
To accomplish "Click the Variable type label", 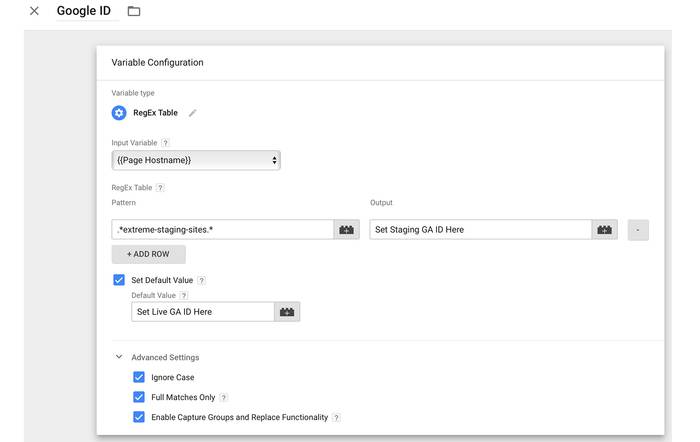I will coord(133,93).
